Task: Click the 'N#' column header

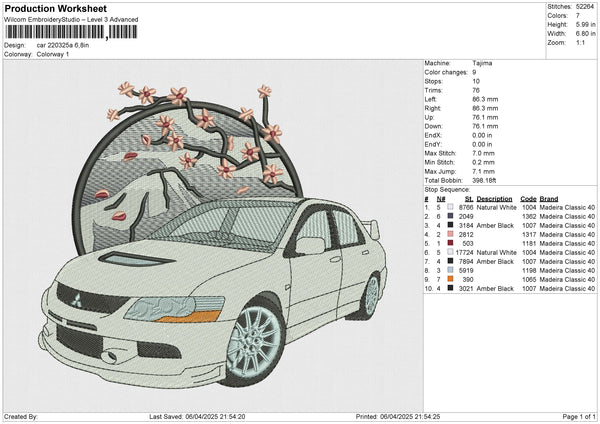Action: coord(441,199)
